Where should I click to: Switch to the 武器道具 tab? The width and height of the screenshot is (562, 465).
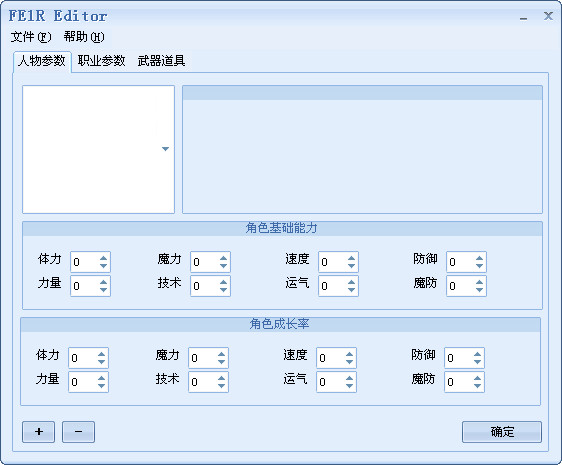[161, 61]
